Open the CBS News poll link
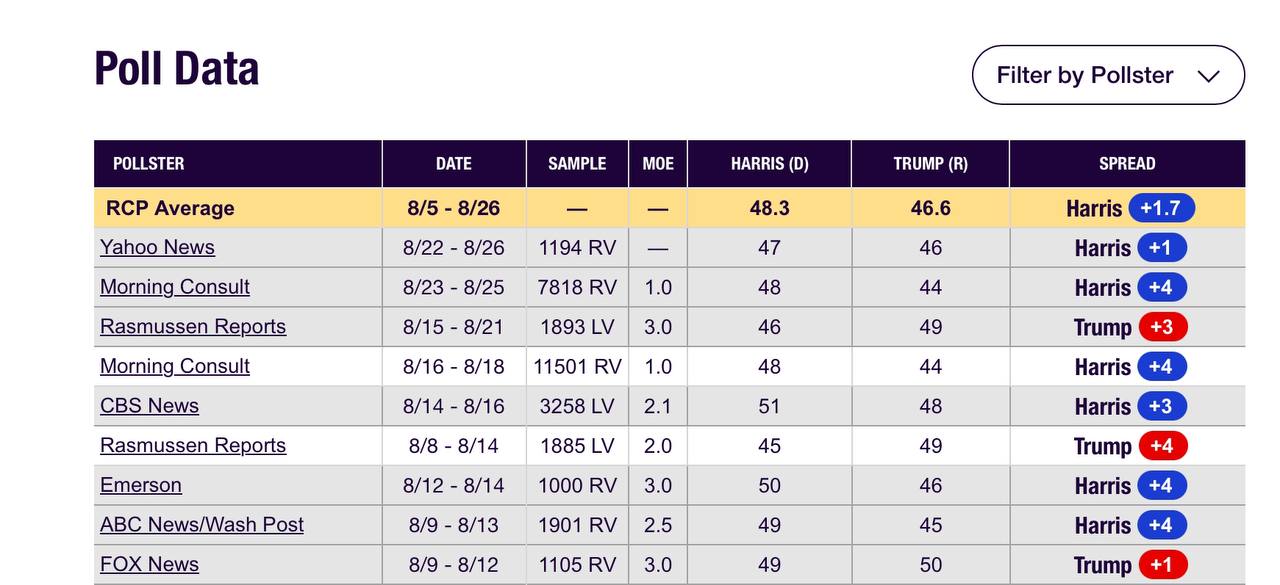The width and height of the screenshot is (1280, 585). tap(149, 406)
